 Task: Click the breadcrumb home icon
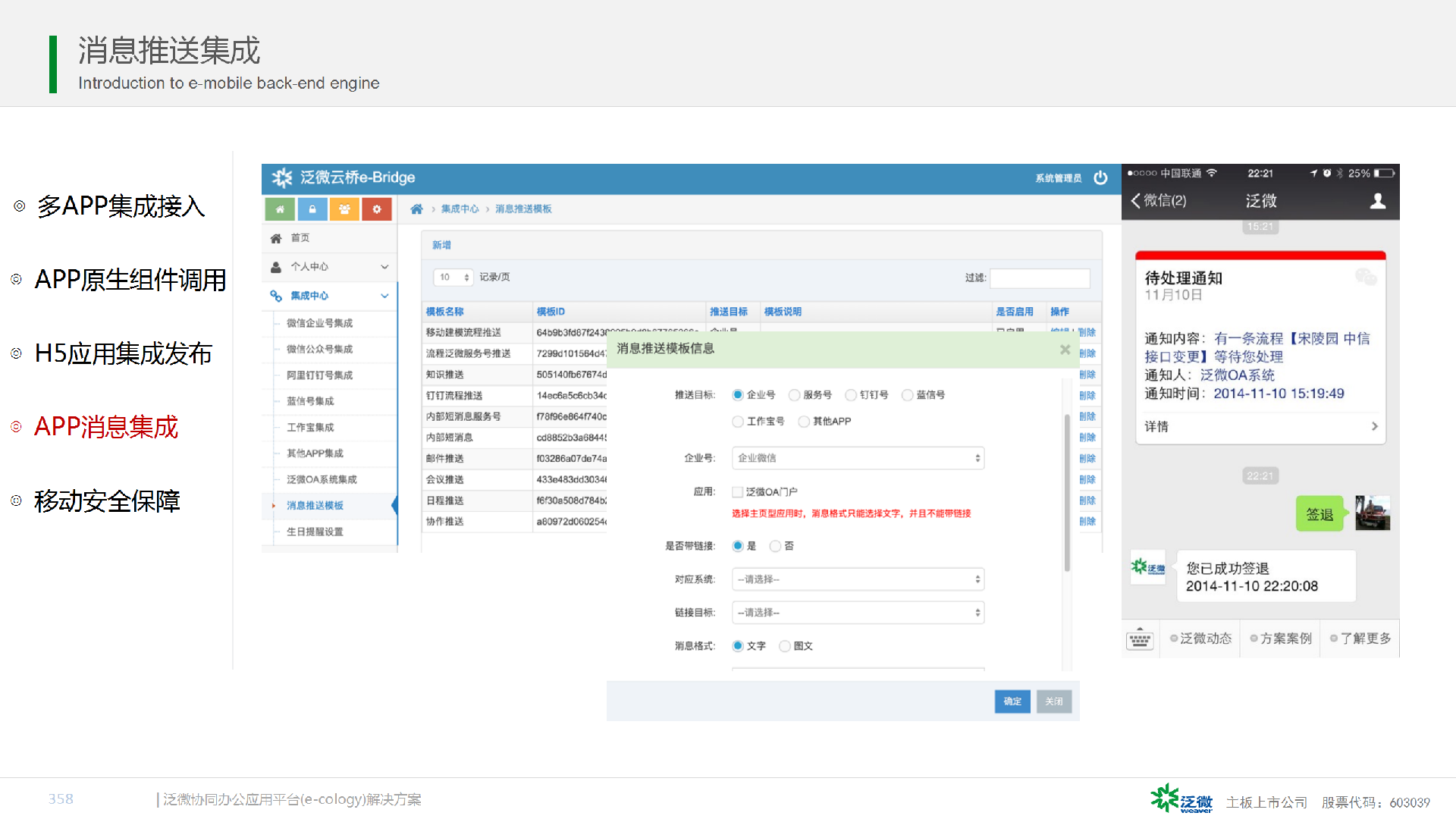[x=416, y=209]
